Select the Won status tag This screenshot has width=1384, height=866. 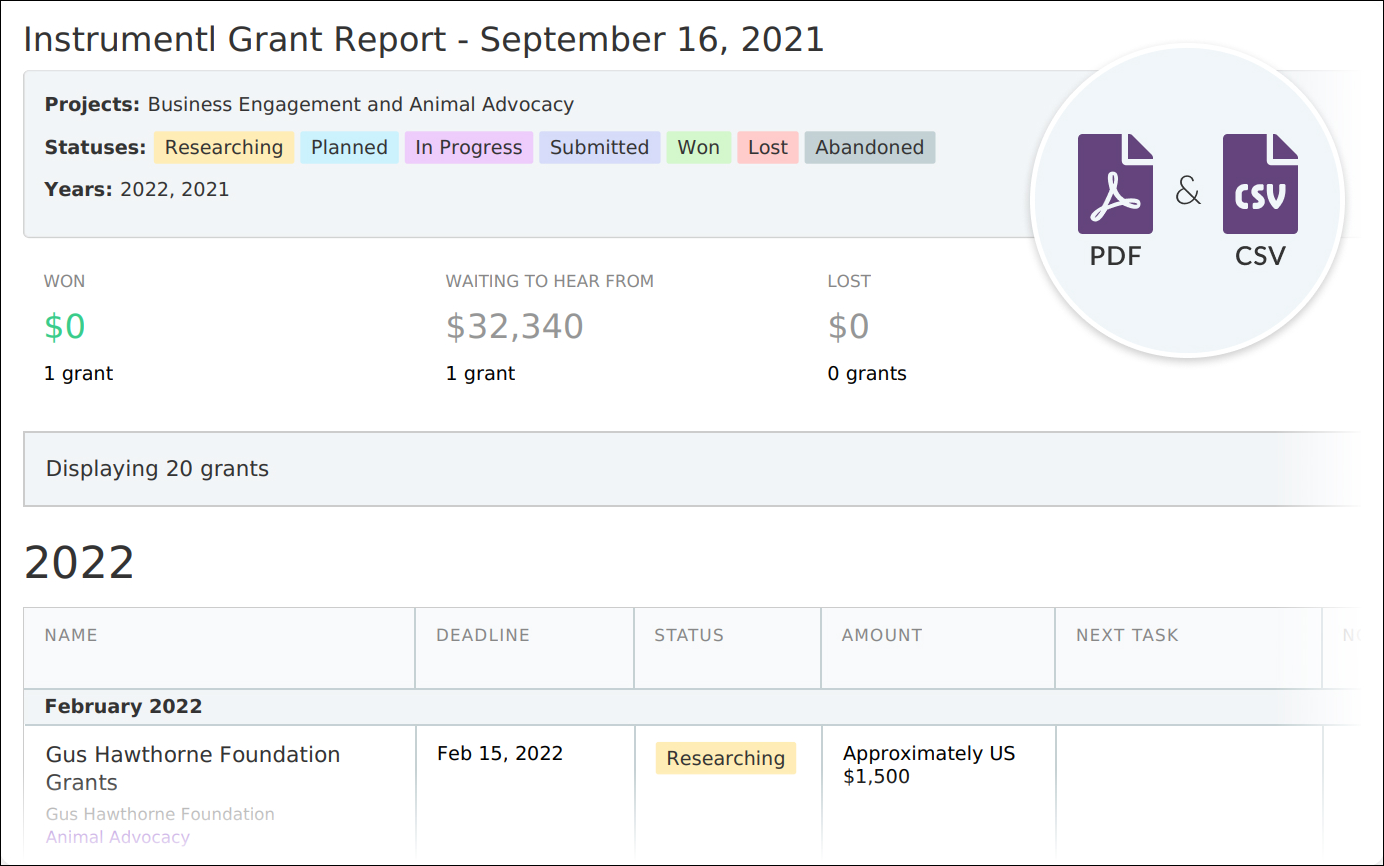coord(699,148)
